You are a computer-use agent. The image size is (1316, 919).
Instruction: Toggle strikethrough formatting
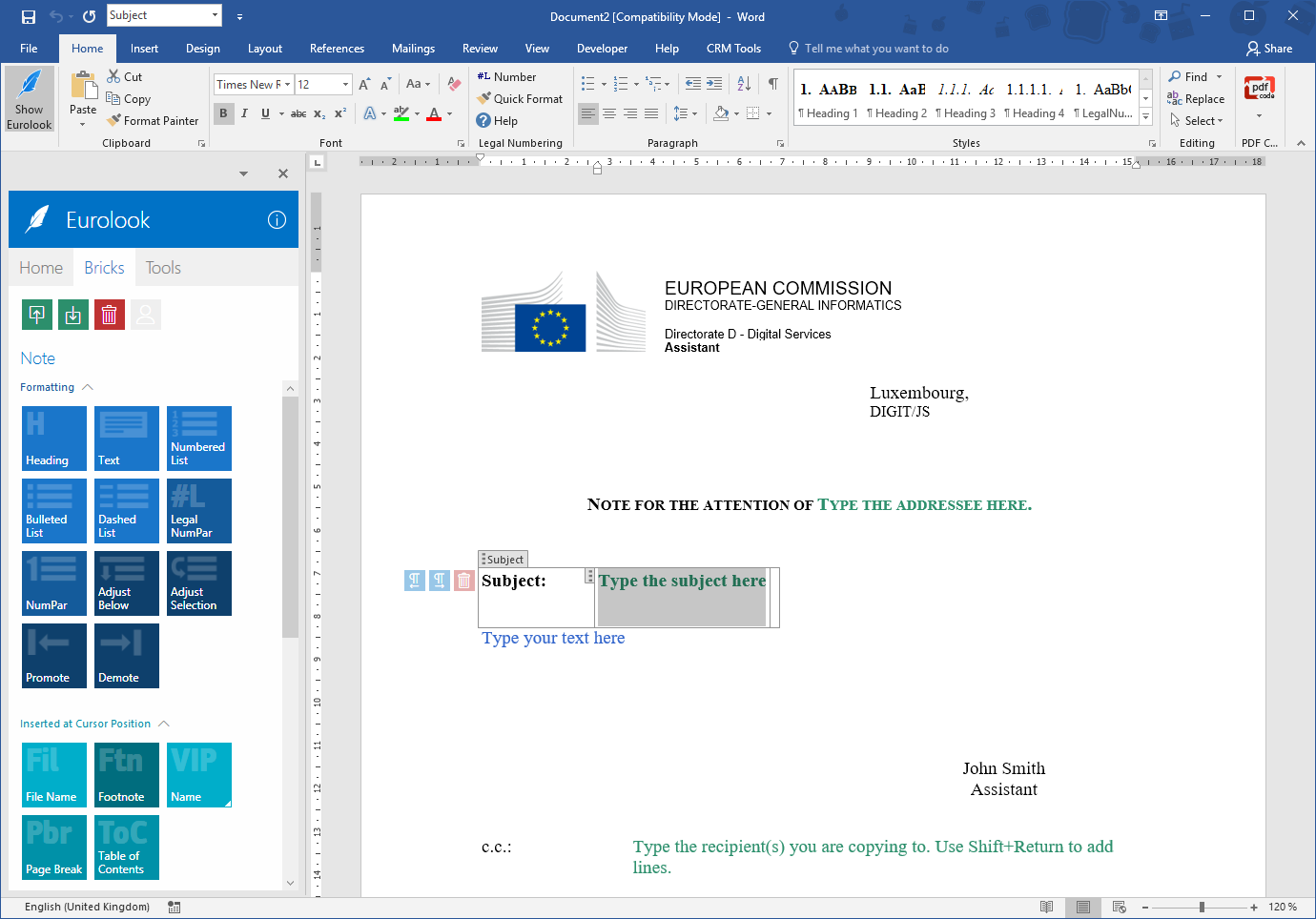[x=298, y=113]
